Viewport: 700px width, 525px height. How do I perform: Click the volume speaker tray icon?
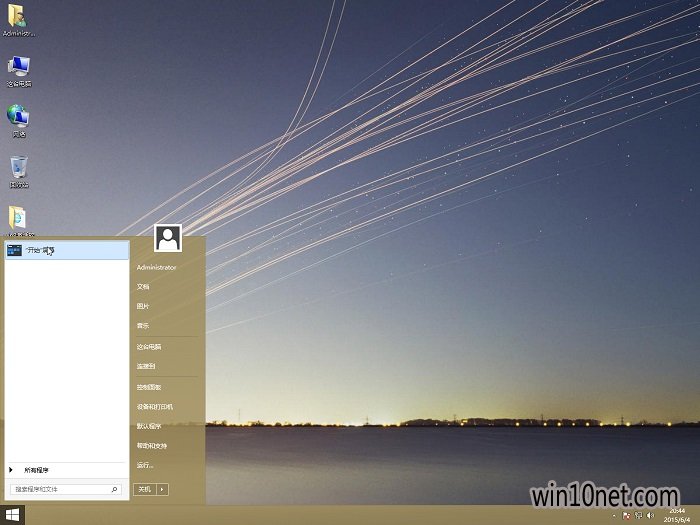[650, 516]
